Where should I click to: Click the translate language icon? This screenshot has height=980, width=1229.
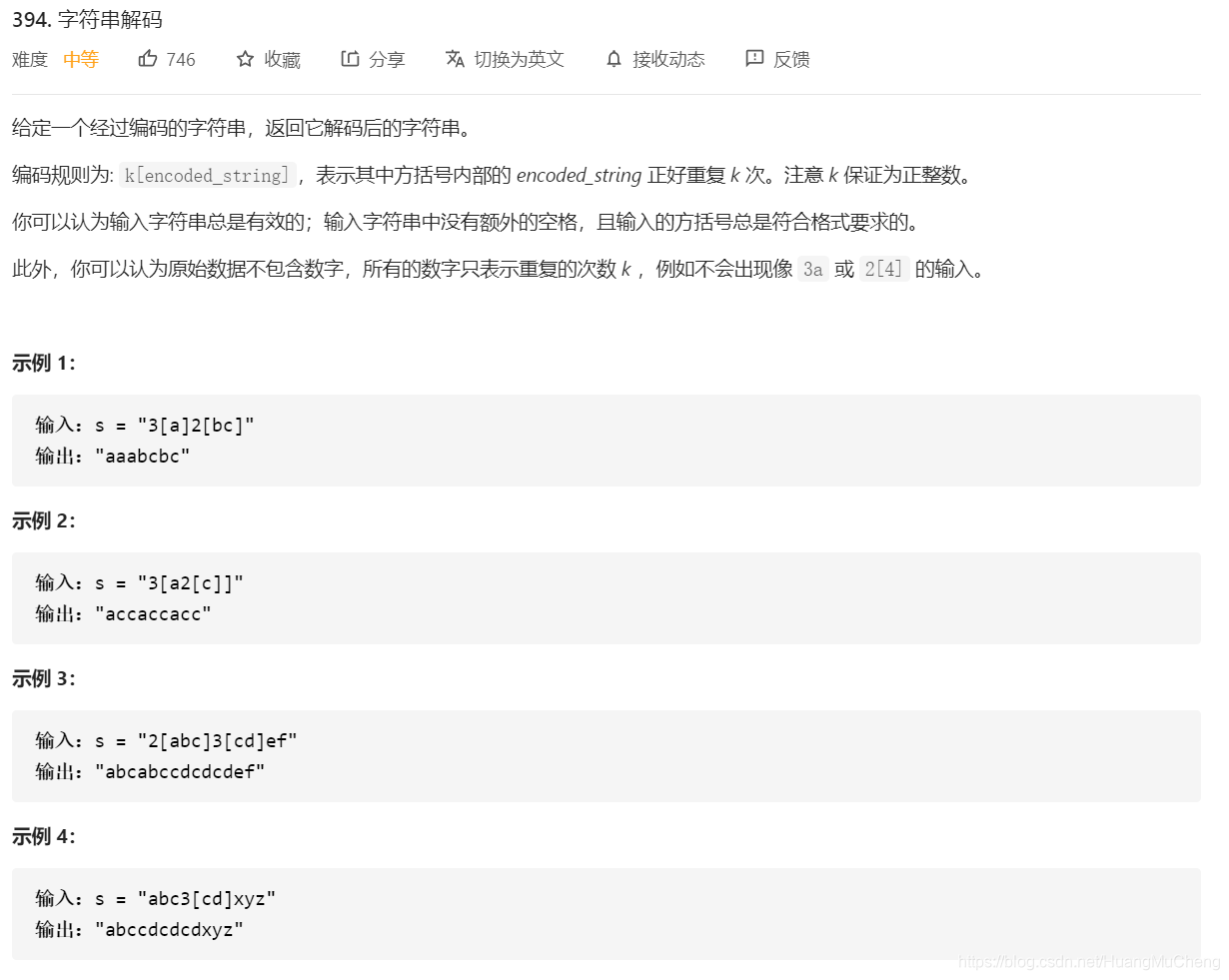click(x=455, y=59)
